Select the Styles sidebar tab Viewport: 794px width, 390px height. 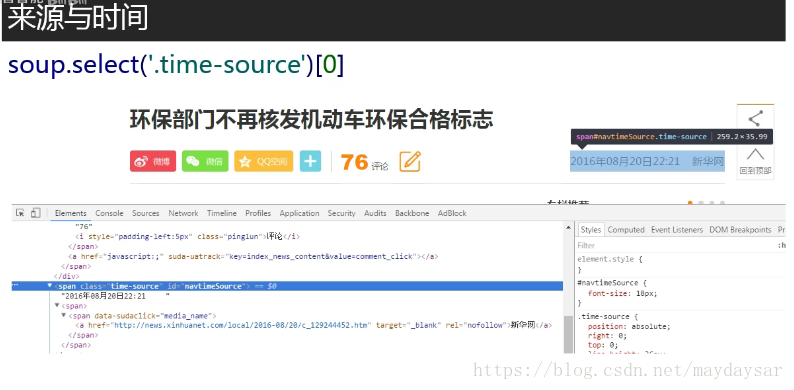[x=590, y=229]
